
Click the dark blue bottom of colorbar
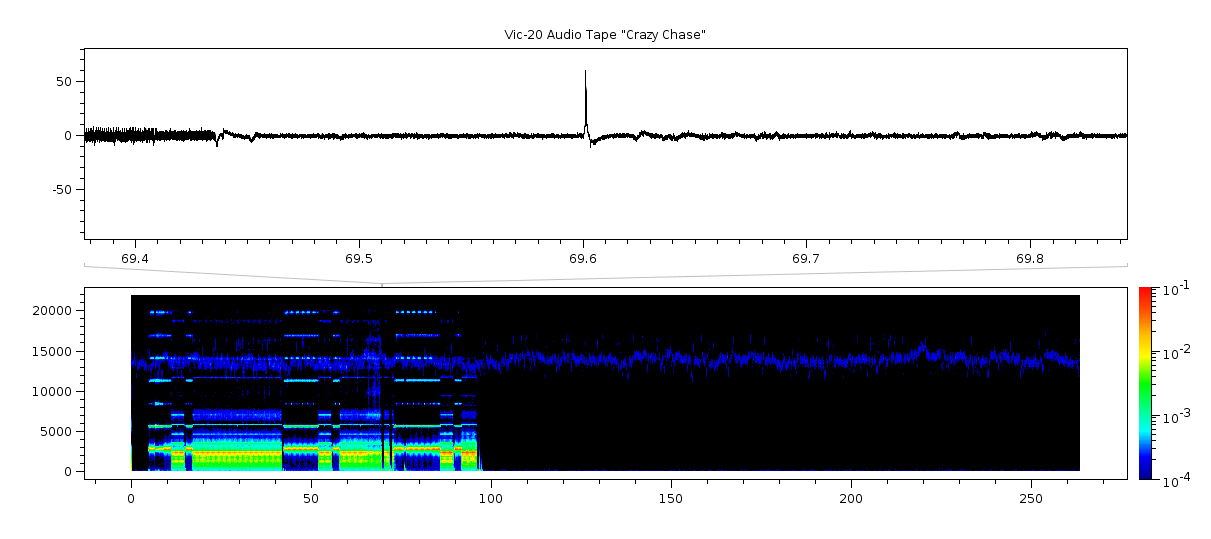coord(1145,474)
